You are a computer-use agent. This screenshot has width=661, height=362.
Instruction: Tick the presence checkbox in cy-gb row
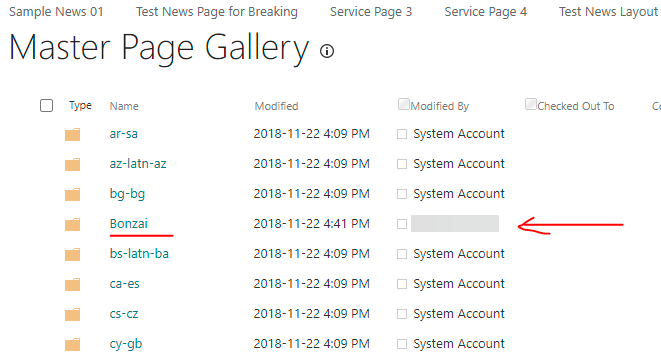click(x=402, y=343)
